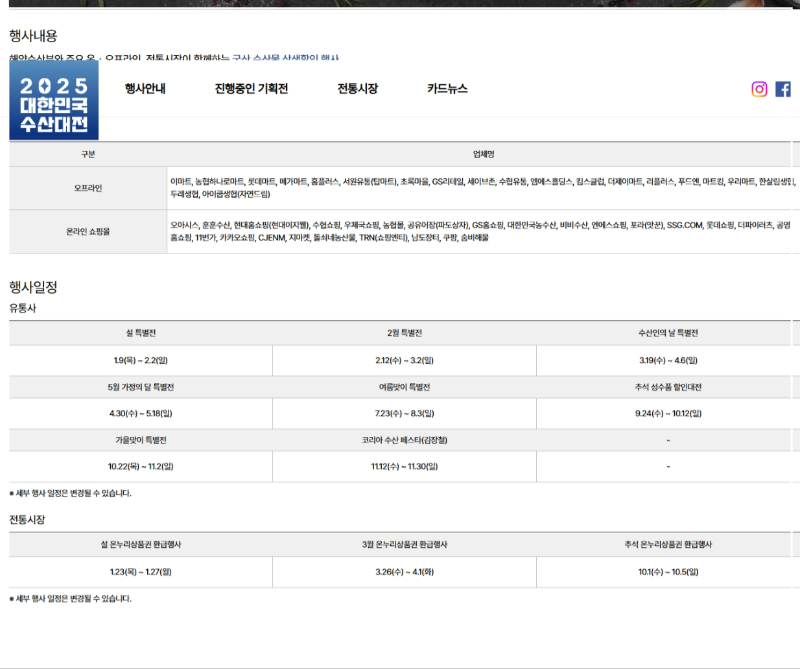Click the 5월 가정의 달 특별전 header
800x669 pixels.
(141, 387)
